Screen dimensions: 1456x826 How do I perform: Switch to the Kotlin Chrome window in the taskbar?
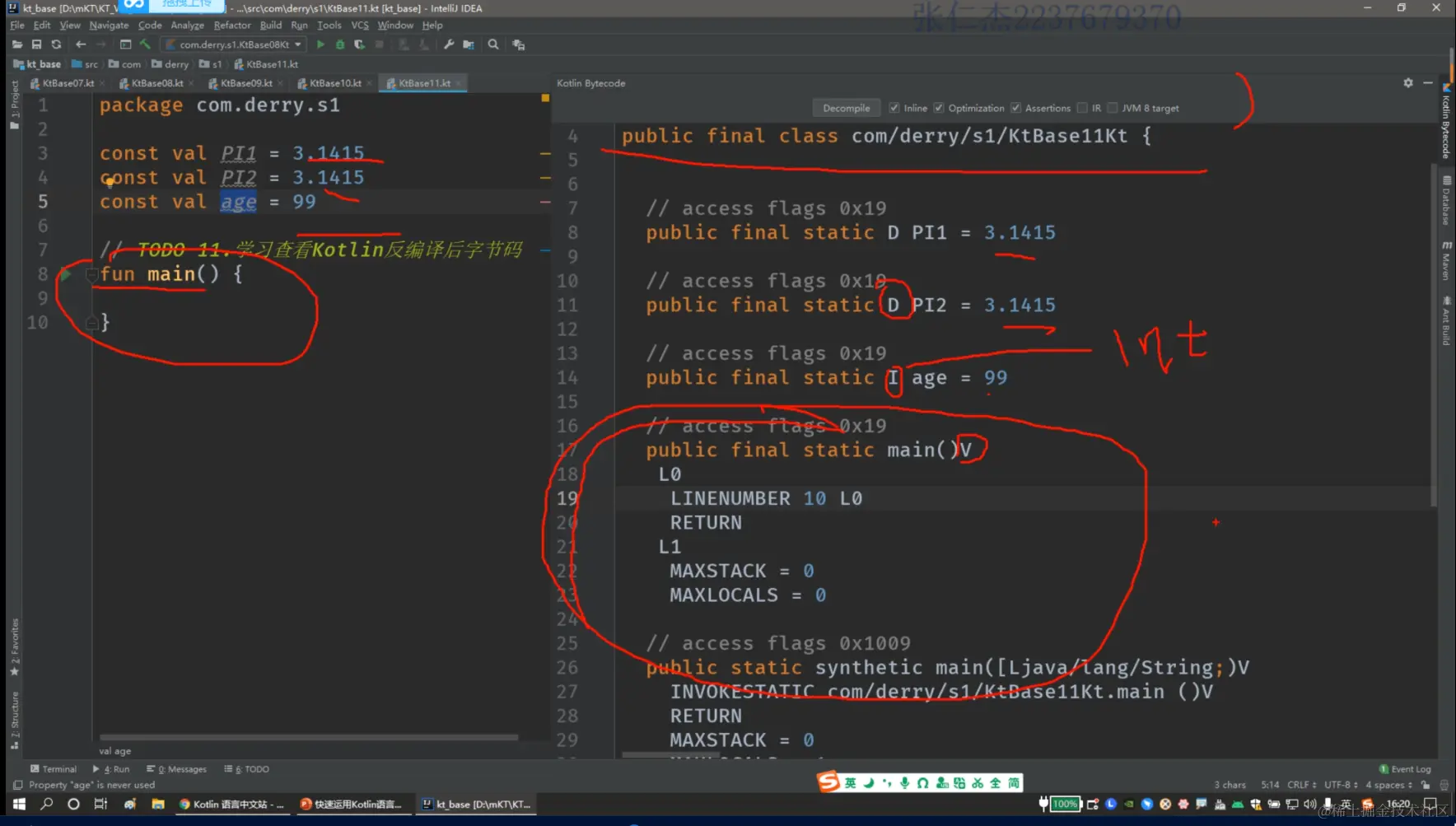coord(231,805)
